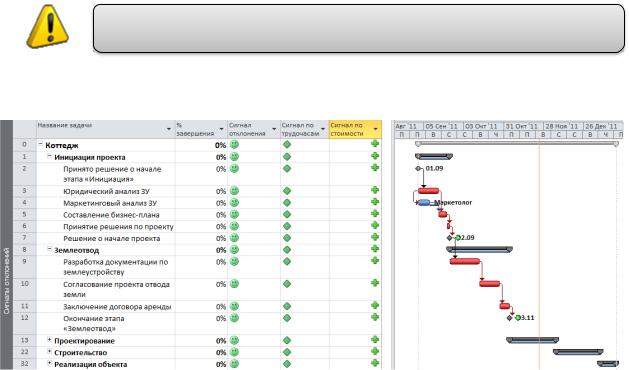Click red Юридический анализ ЗУ Gantt bar

pyautogui.click(x=428, y=191)
